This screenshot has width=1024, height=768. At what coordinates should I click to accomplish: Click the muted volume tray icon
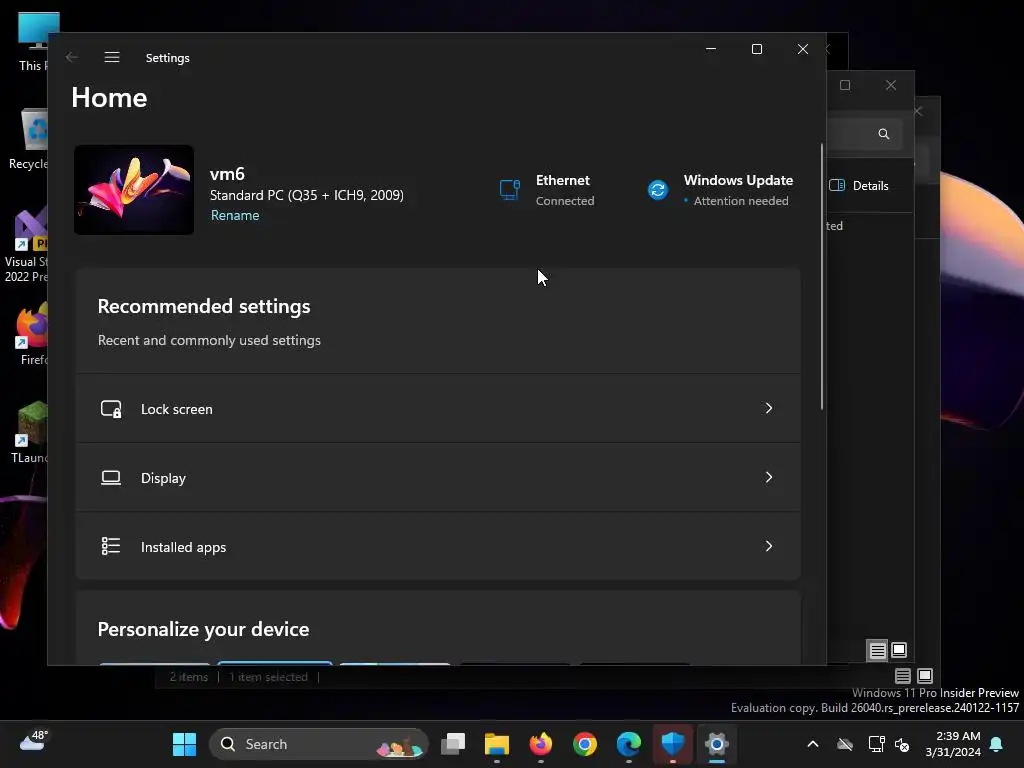pos(903,744)
